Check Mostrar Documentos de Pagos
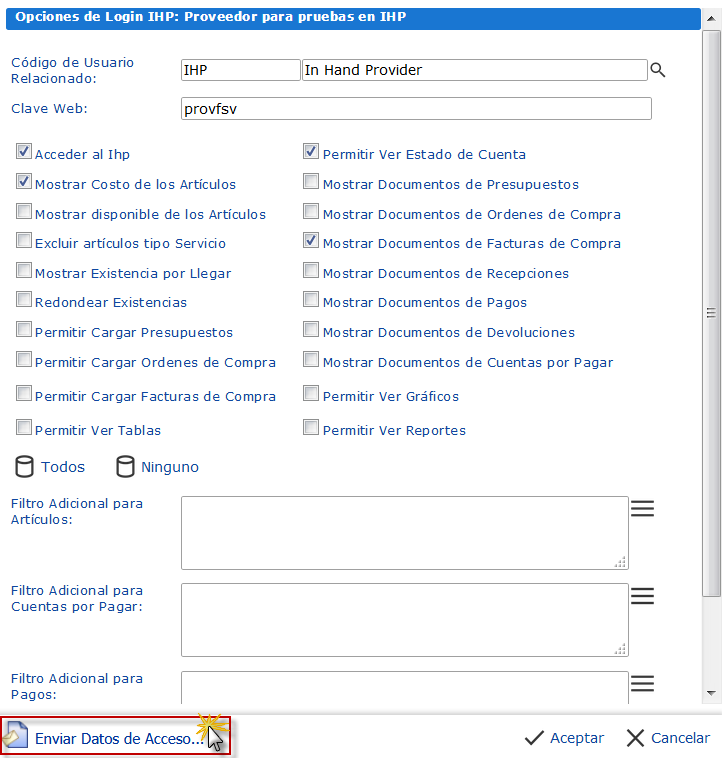The width and height of the screenshot is (722, 758). tap(311, 299)
